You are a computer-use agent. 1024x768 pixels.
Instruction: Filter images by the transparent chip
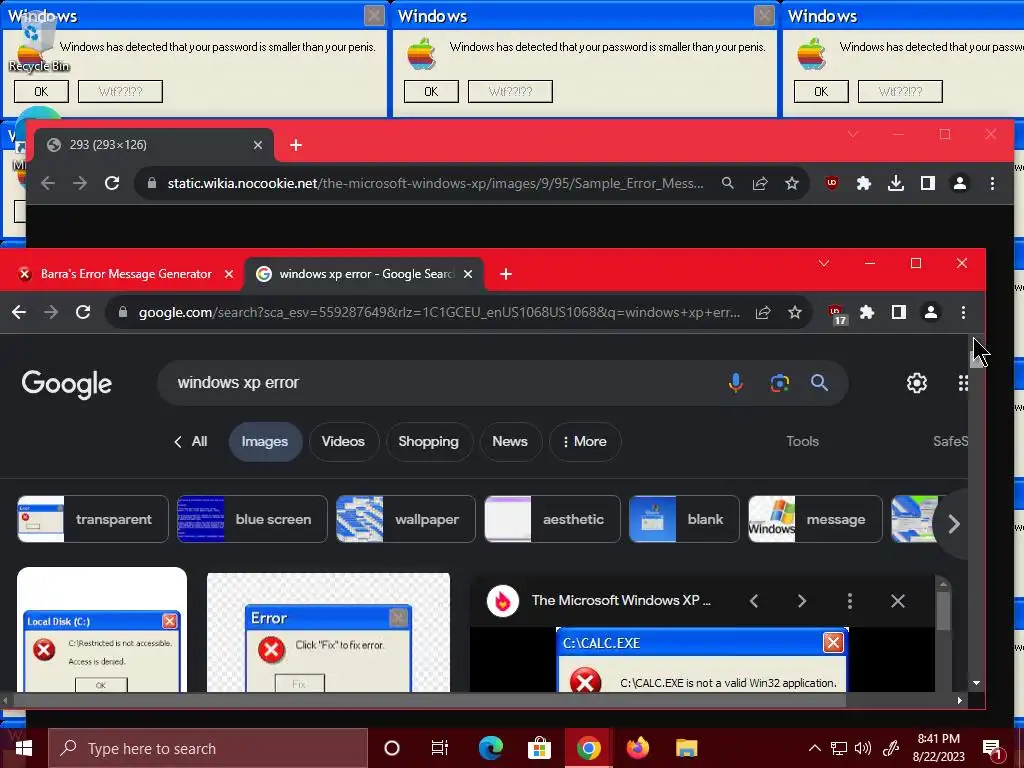(x=93, y=519)
